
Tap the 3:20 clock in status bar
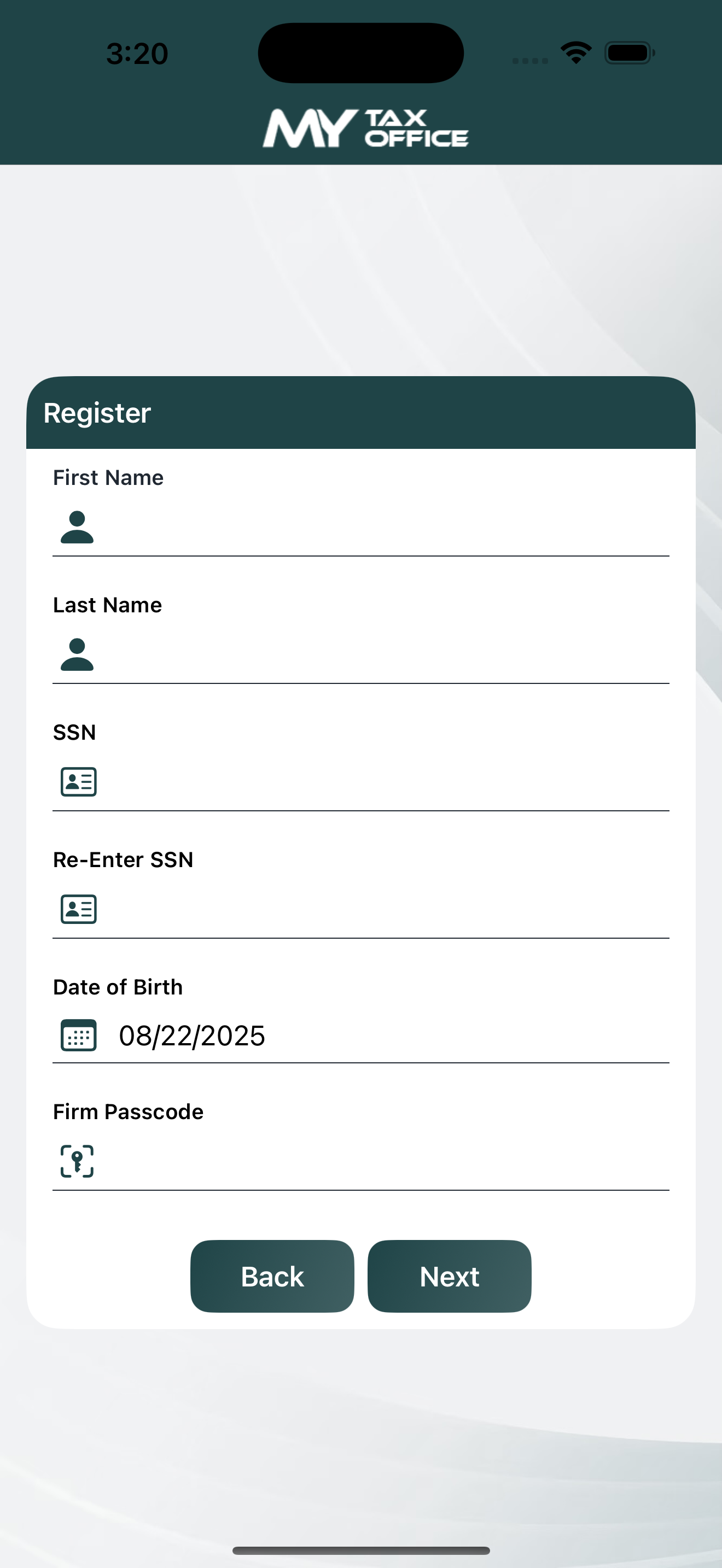click(137, 54)
